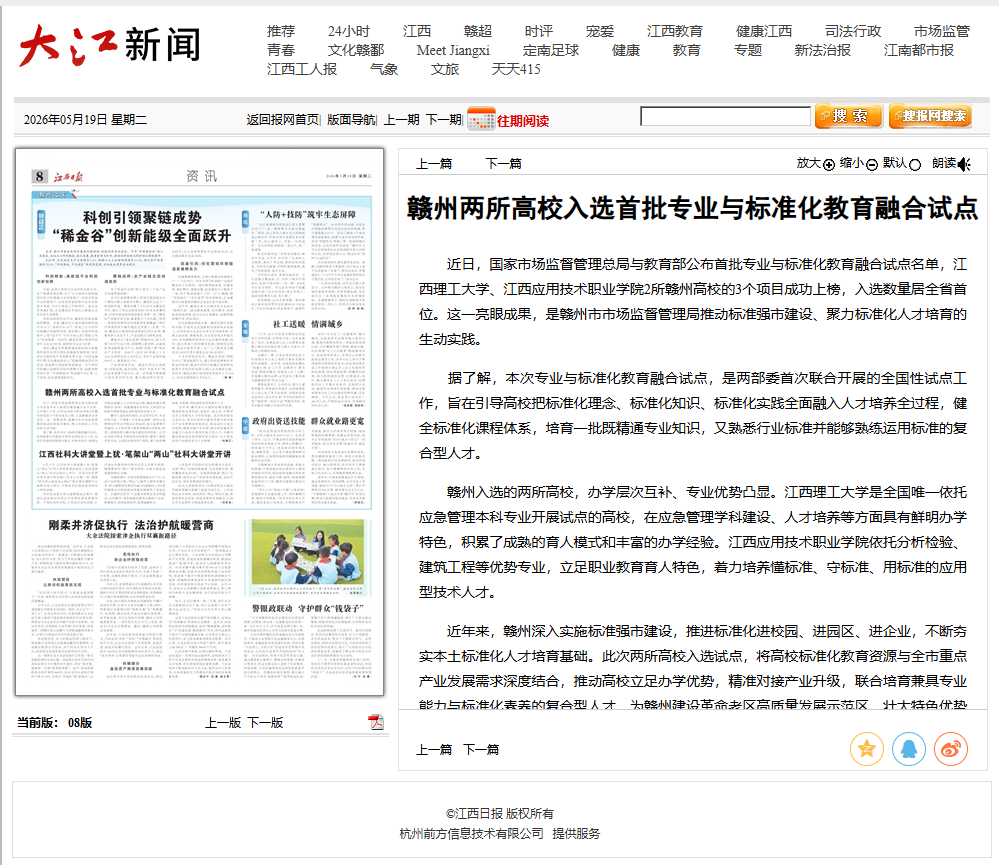Open the 文化赣鄱 navigation item
Screen dimensions: 999x865
pyautogui.click(x=356, y=50)
